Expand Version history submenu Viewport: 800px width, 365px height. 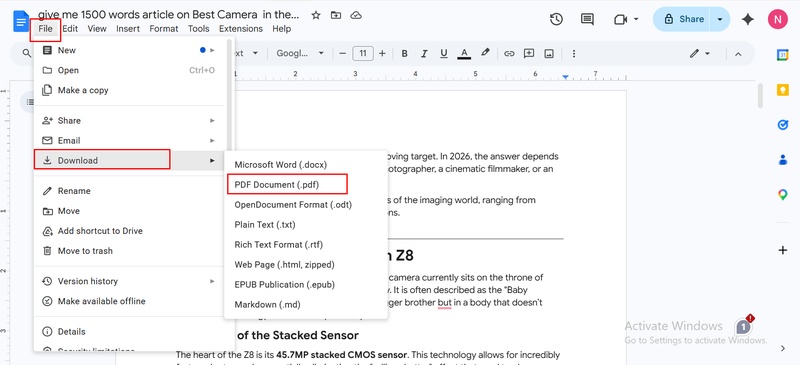pos(130,281)
